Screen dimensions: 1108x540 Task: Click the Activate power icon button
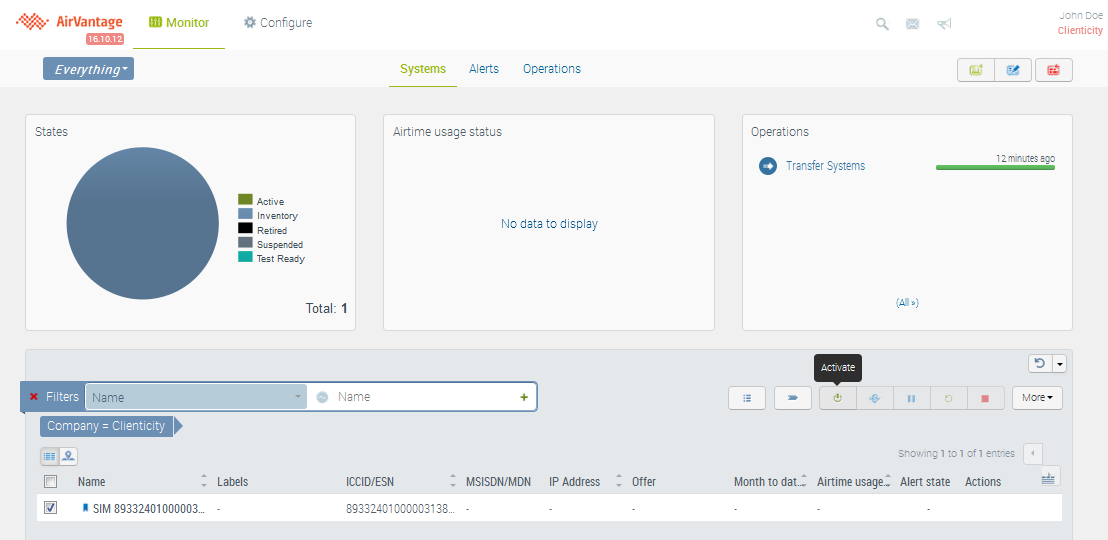837,398
